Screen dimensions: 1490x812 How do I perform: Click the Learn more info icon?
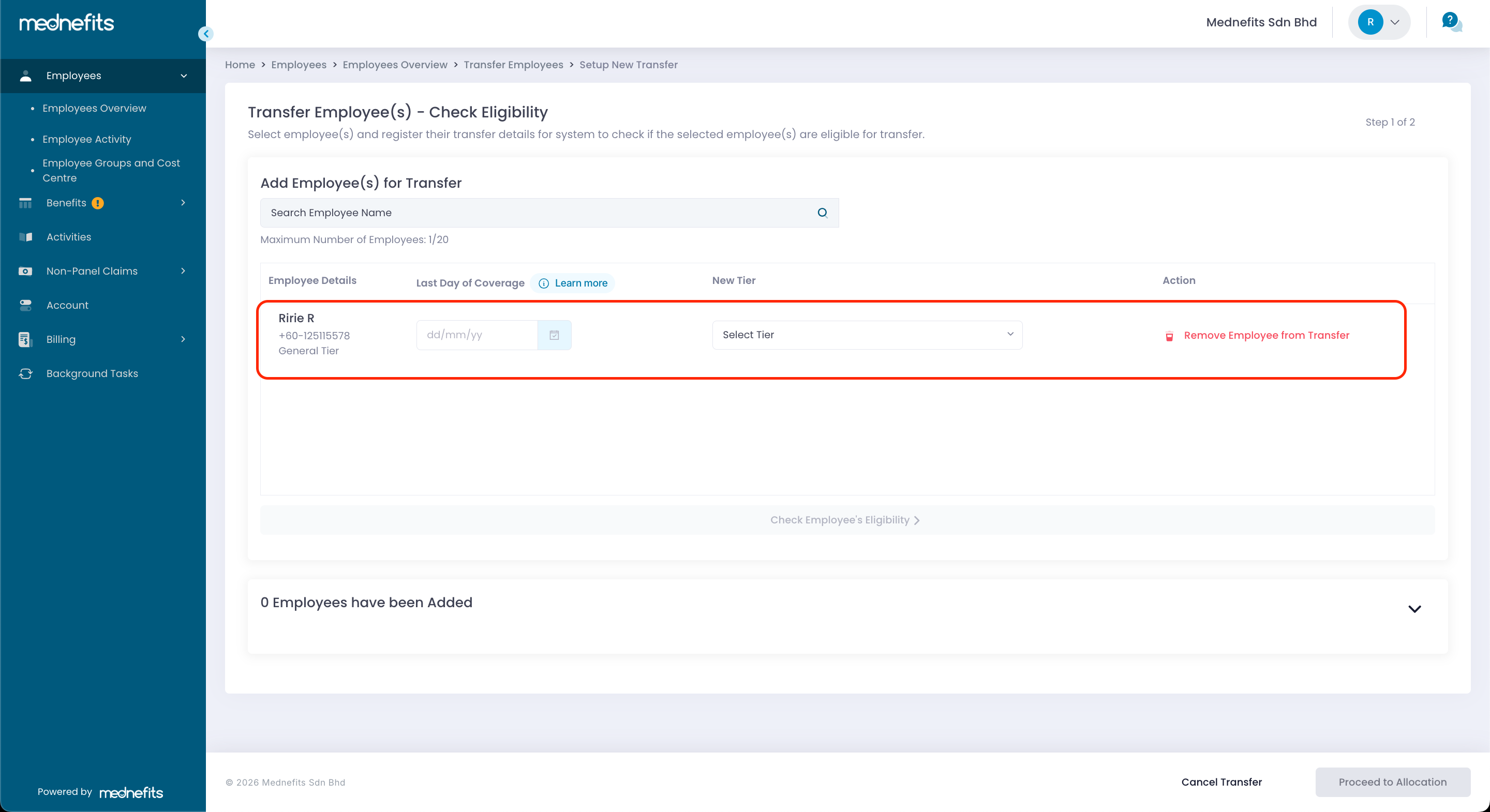[x=543, y=283]
